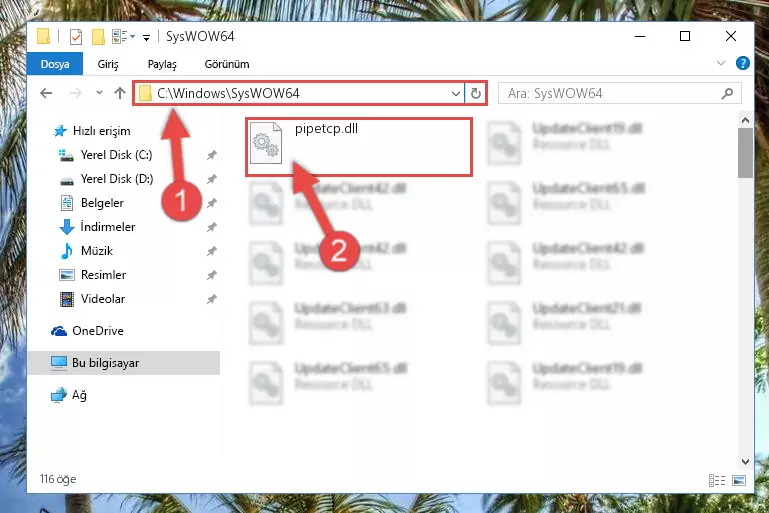Click the Properties checkmark icon in title bar

(76, 37)
